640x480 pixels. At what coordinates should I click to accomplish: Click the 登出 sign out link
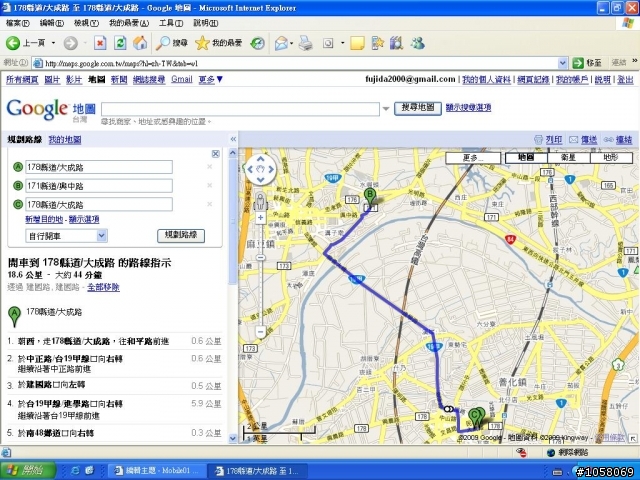(625, 80)
